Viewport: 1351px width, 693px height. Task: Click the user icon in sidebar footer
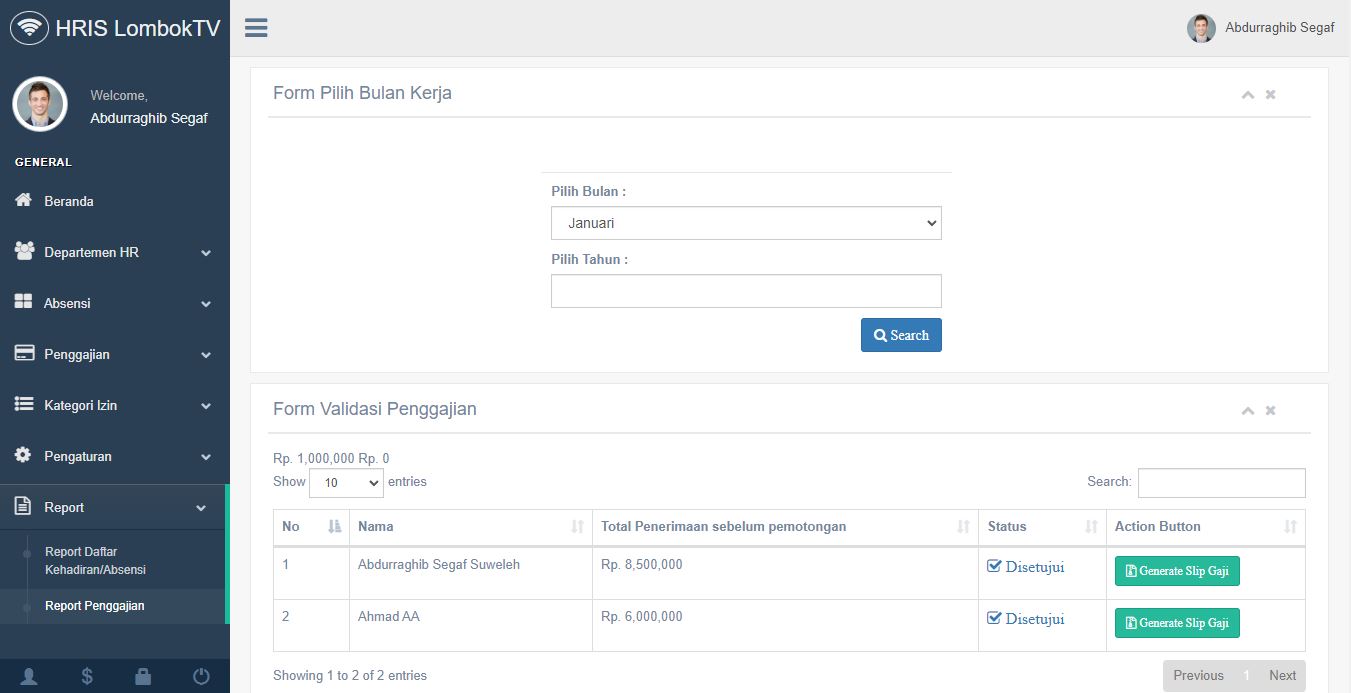tap(29, 677)
